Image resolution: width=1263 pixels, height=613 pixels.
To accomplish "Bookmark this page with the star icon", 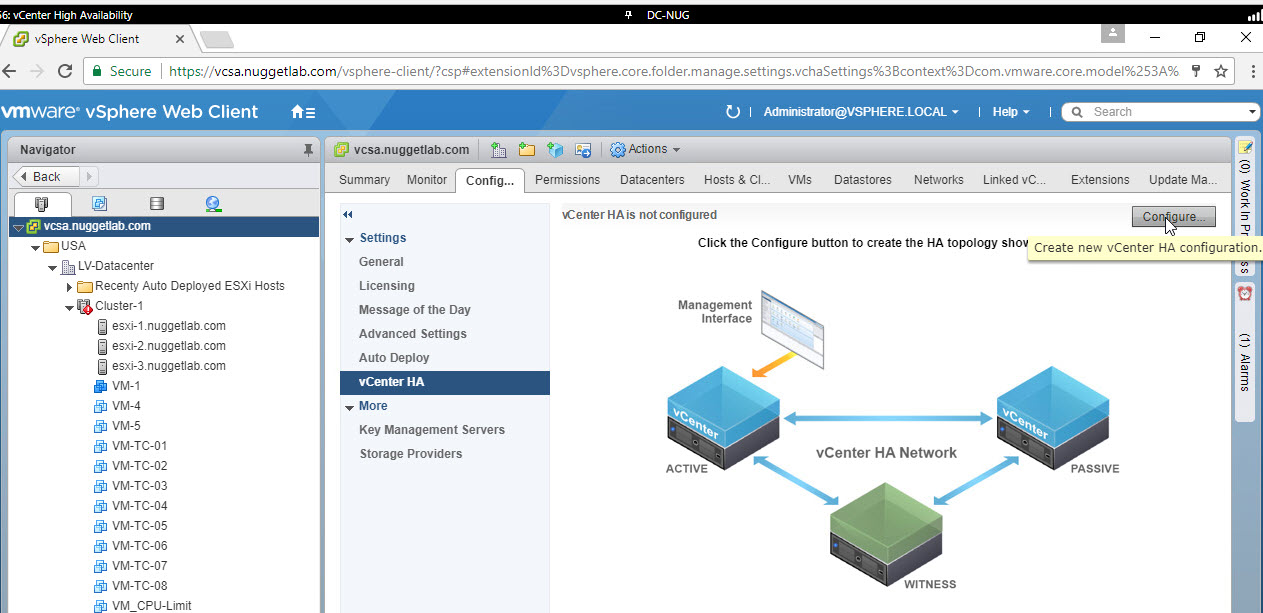I will [1221, 71].
